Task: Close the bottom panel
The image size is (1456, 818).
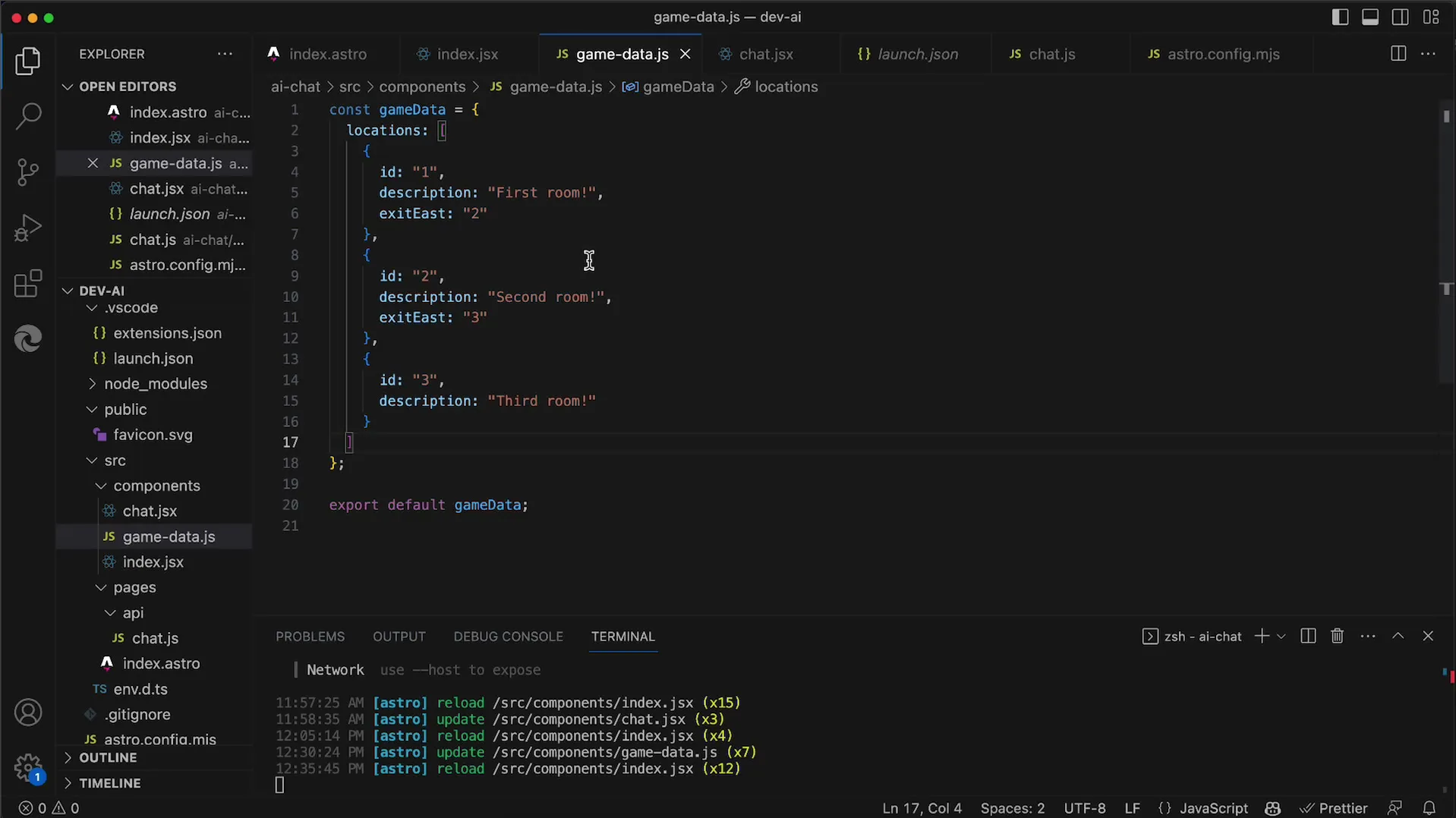Action: [1428, 636]
